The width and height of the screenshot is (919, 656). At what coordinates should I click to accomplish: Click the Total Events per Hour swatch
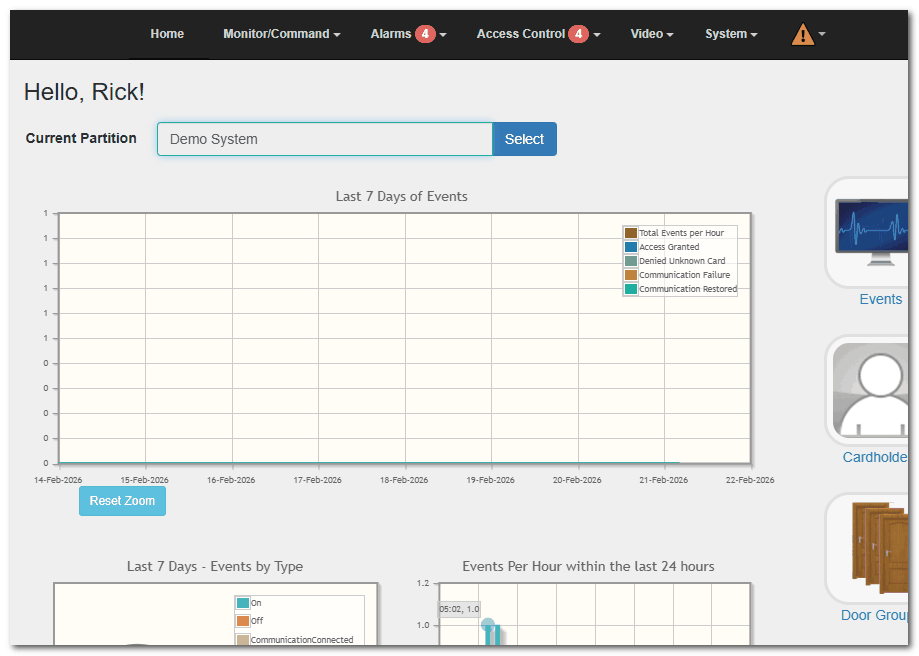[x=631, y=233]
